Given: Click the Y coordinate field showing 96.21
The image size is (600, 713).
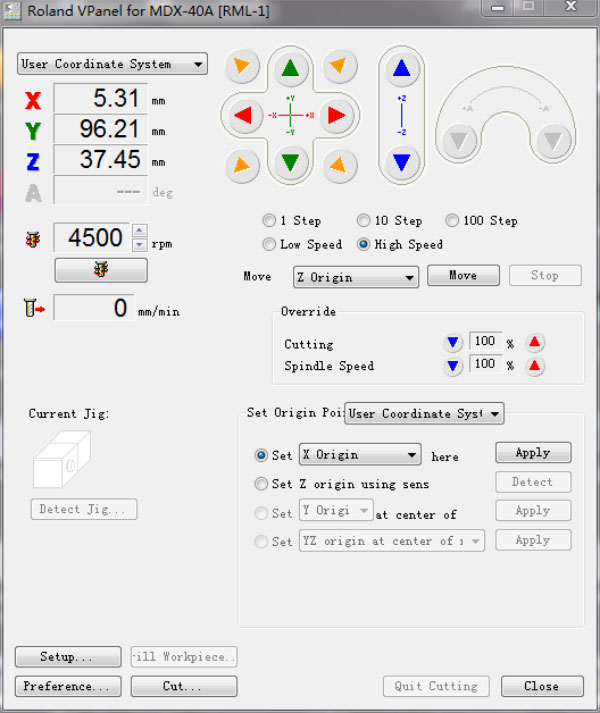Looking at the screenshot, I should (101, 129).
